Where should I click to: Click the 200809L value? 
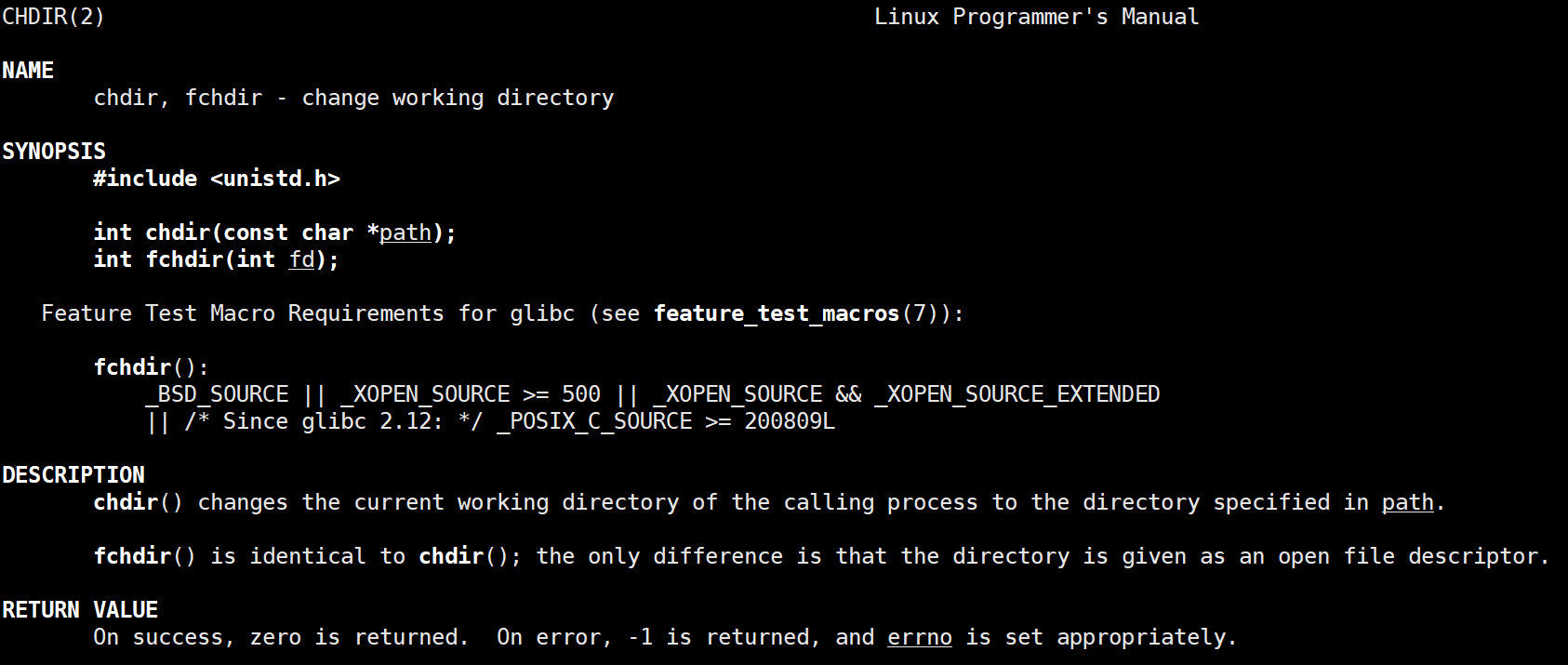tap(790, 421)
